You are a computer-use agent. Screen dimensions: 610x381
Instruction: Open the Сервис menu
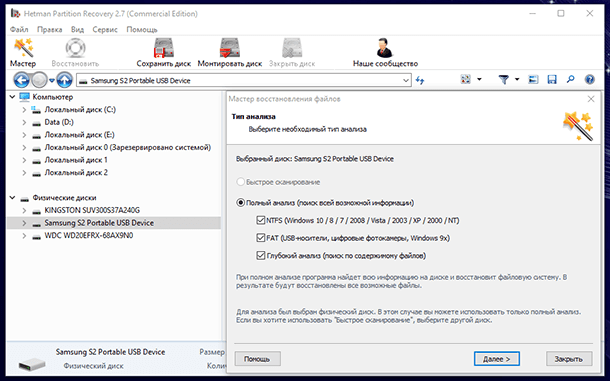(105, 30)
